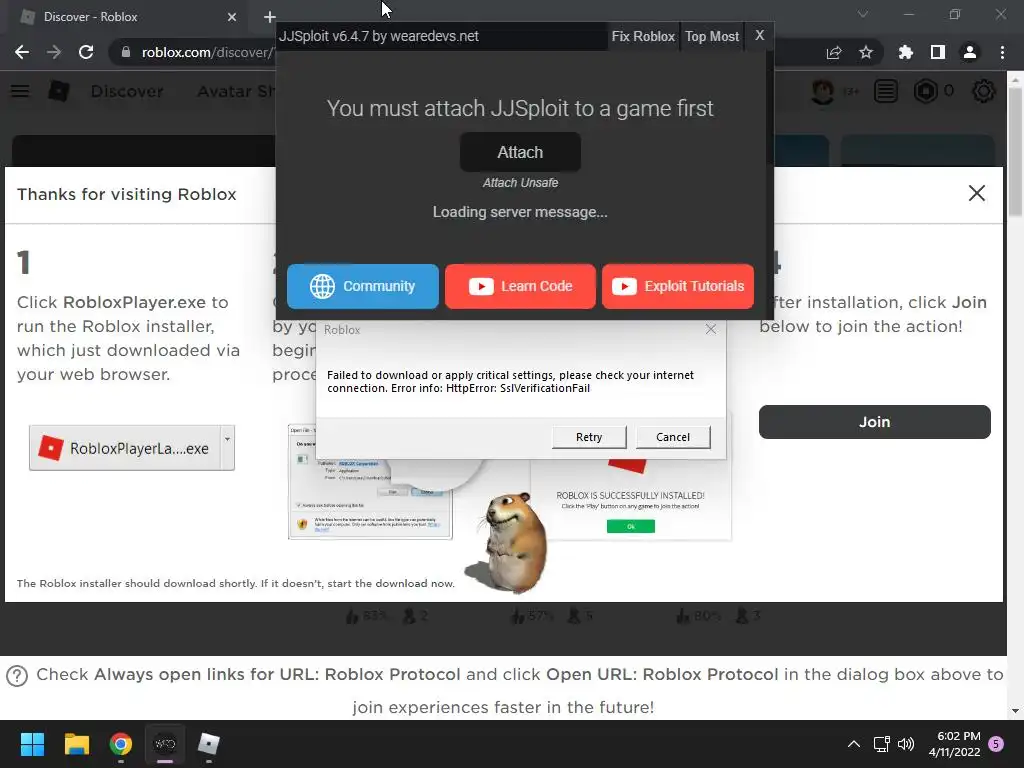Select the Discover - Roblox tab
1024x768 pixels.
point(127,17)
